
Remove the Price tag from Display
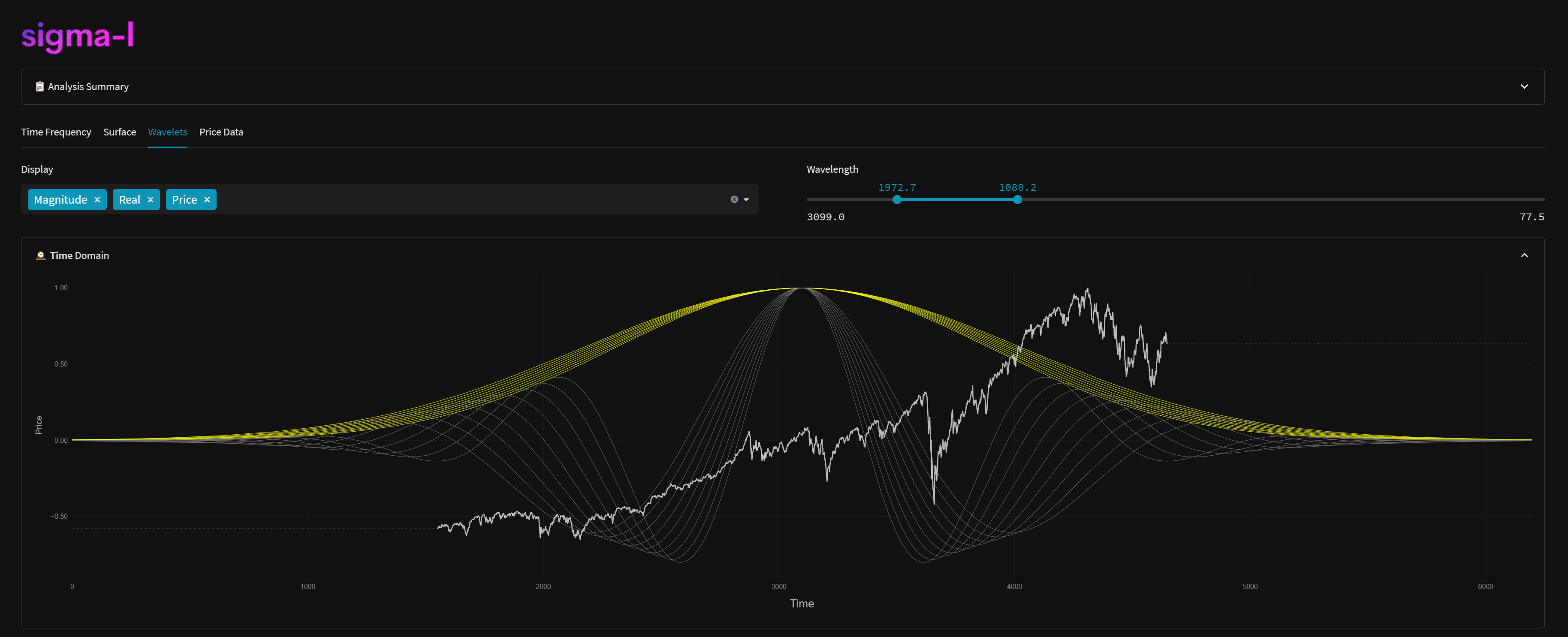207,200
